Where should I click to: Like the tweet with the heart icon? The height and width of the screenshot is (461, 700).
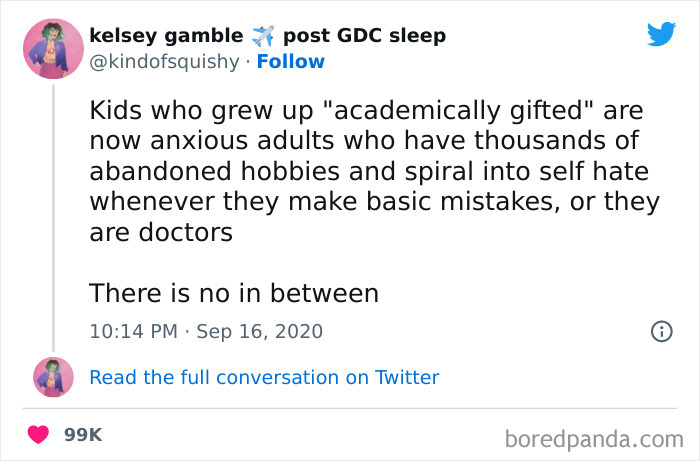[x=40, y=436]
